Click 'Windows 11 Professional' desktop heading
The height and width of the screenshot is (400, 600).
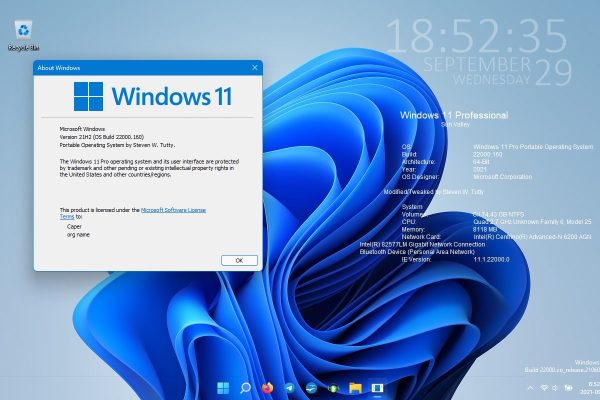454,115
